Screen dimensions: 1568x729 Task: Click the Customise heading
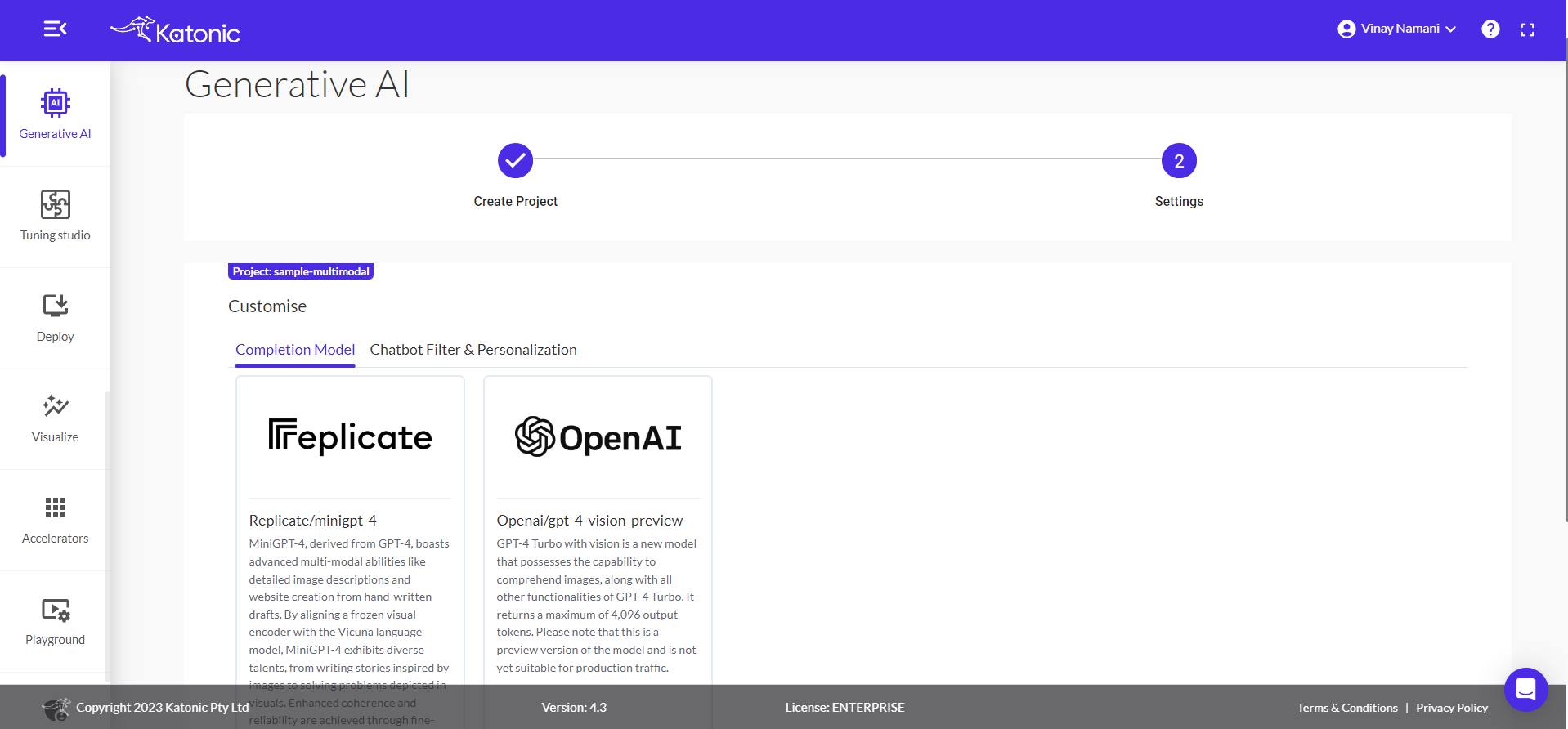pos(267,306)
